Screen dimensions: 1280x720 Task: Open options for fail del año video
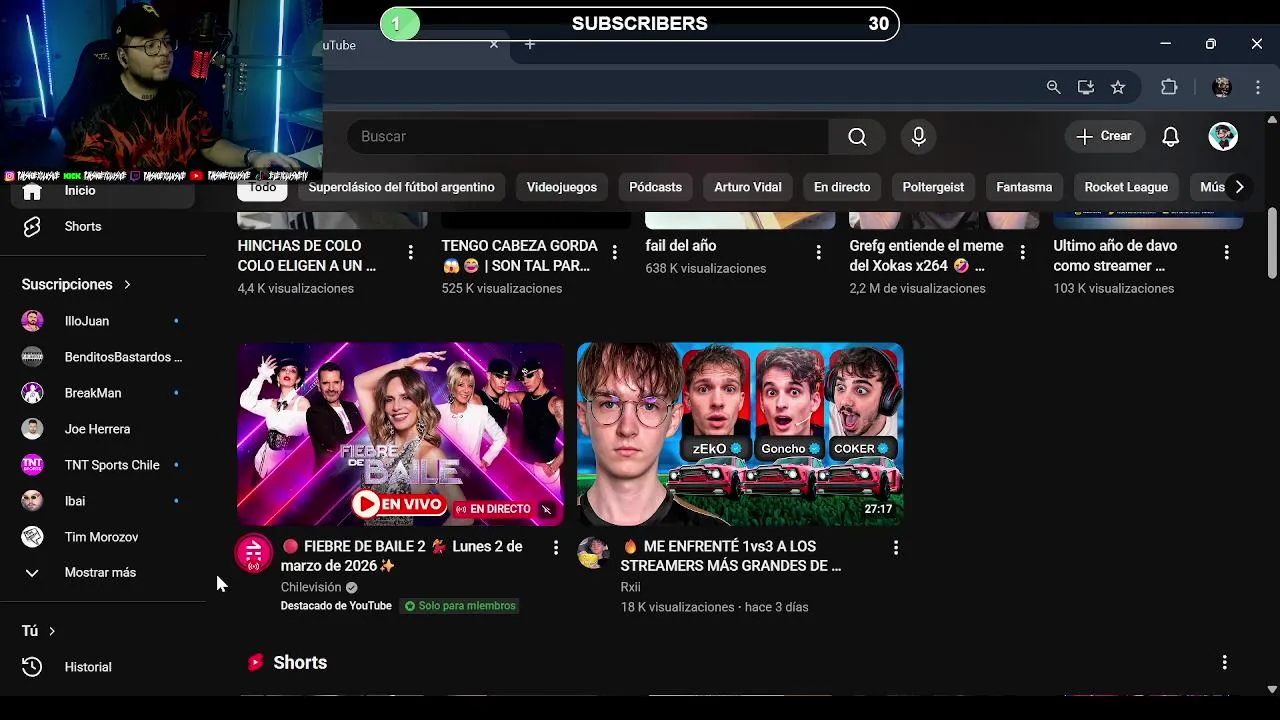coord(818,253)
